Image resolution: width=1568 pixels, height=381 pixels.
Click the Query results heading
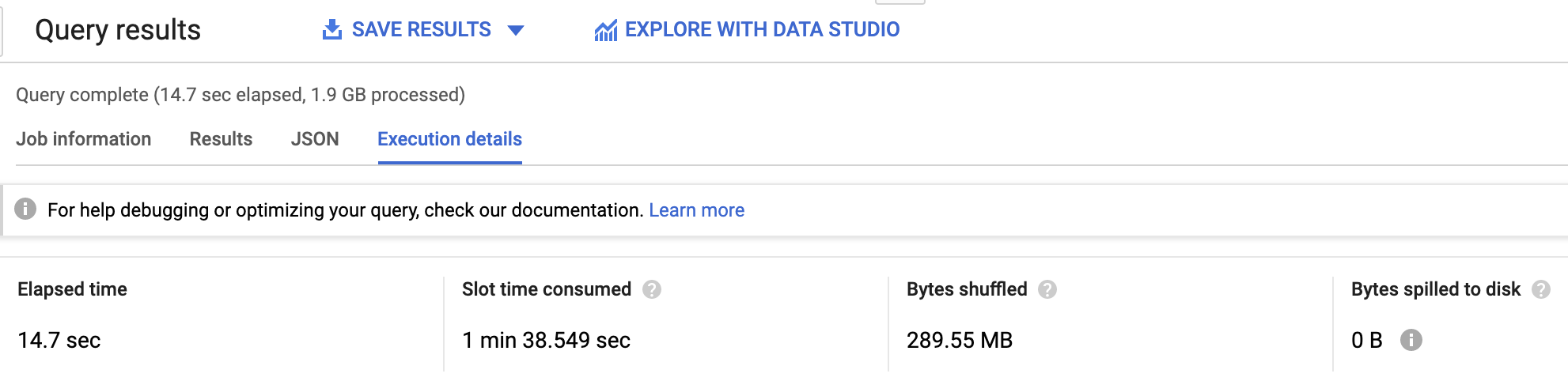118,30
